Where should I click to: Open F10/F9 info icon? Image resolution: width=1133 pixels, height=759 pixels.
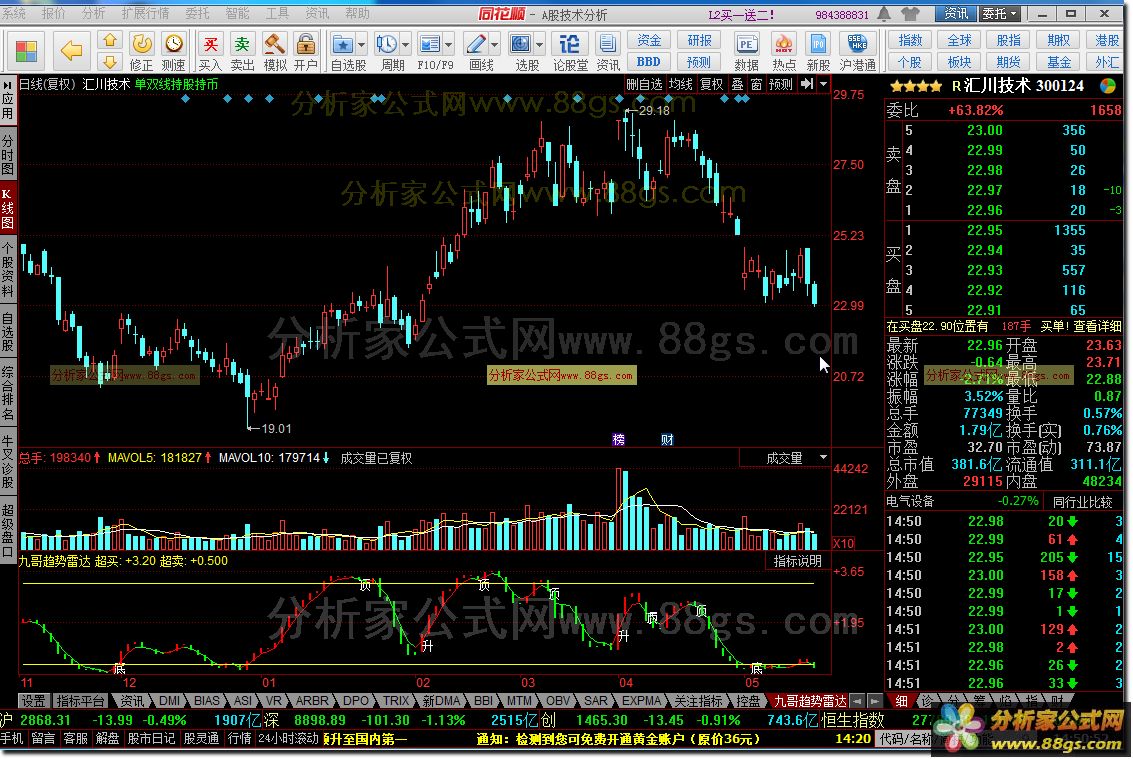click(x=430, y=45)
